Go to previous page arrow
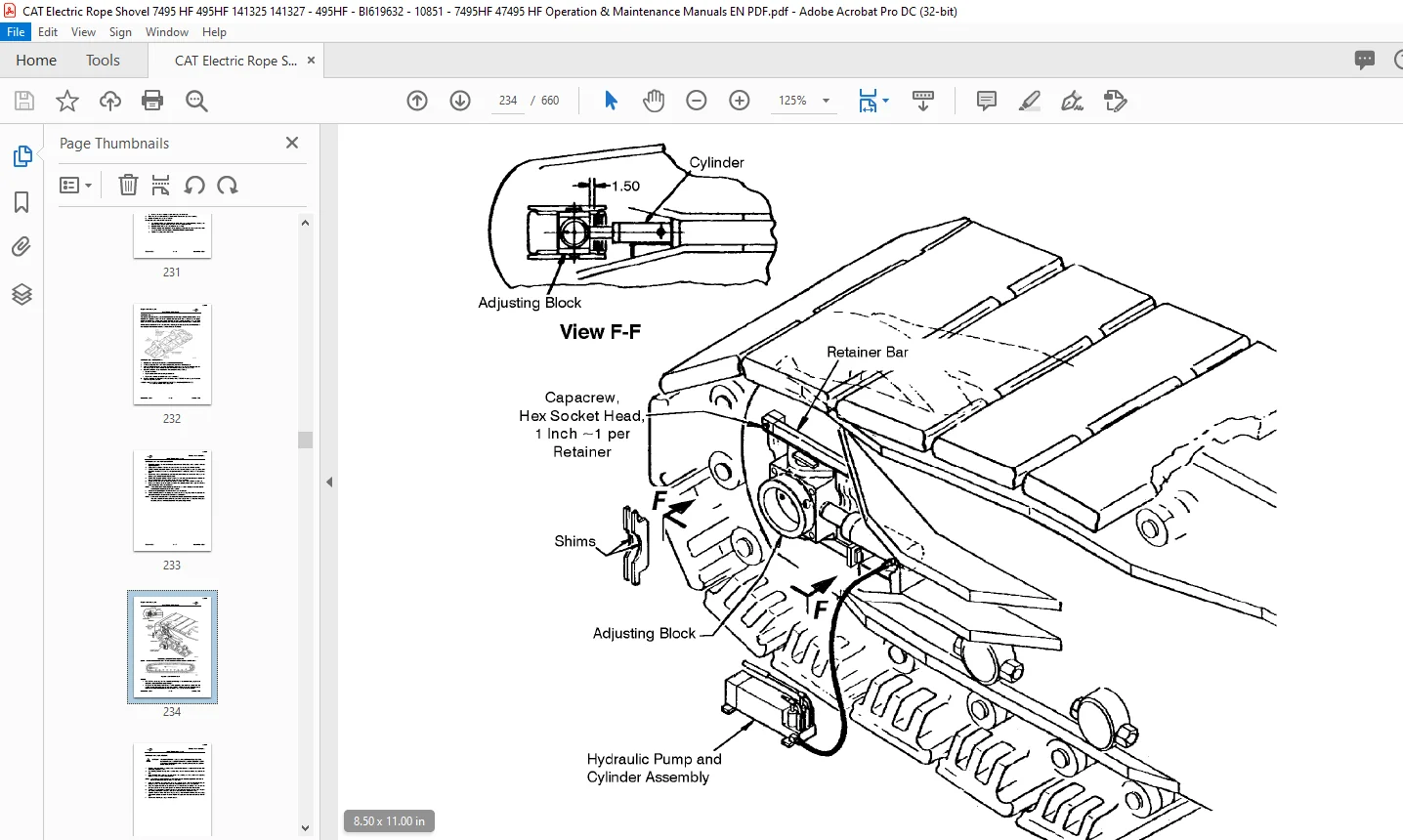Screen dimensions: 1403x840 click(417, 101)
